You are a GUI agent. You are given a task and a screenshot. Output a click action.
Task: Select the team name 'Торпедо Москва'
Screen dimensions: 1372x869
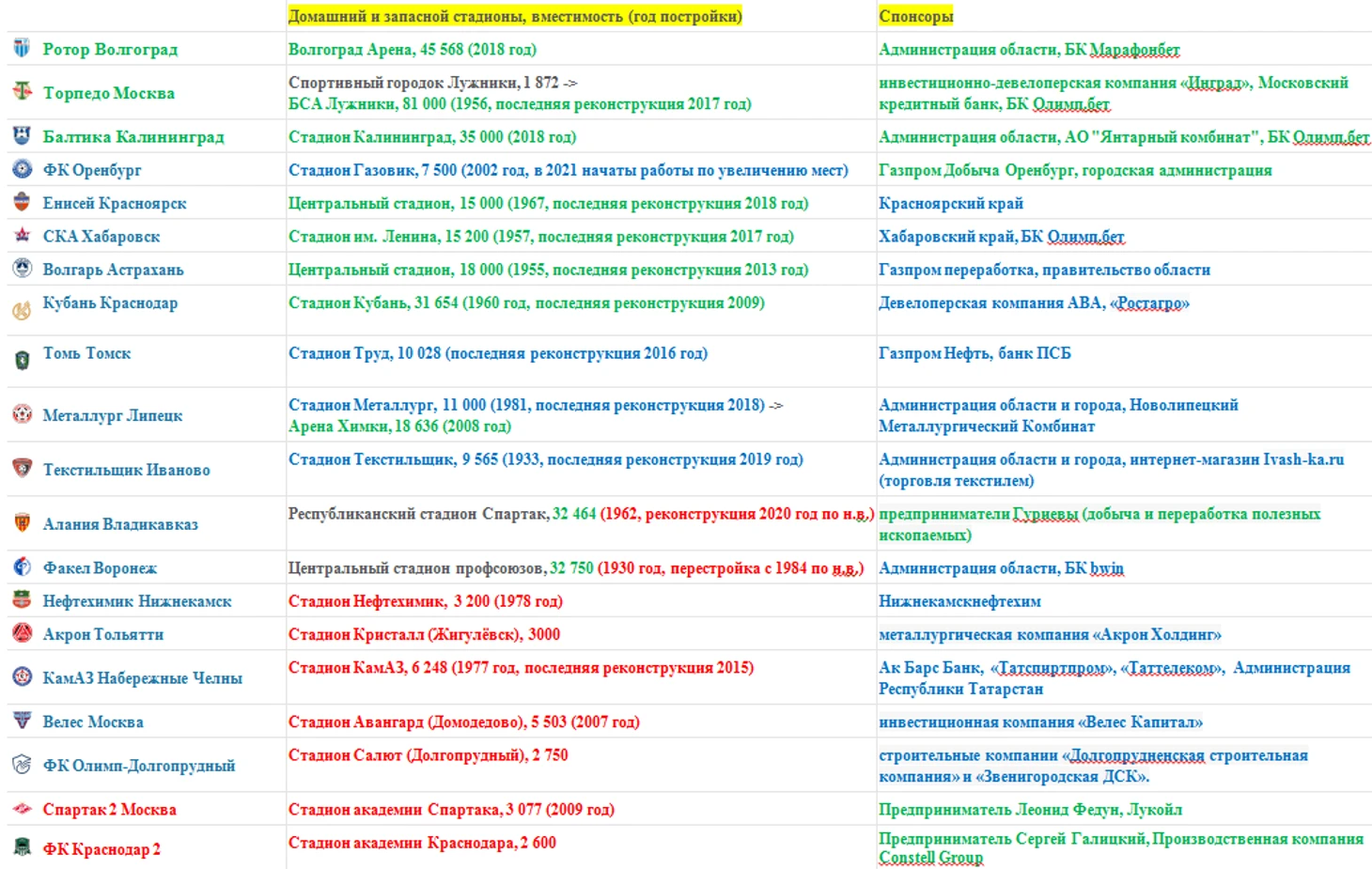(108, 93)
